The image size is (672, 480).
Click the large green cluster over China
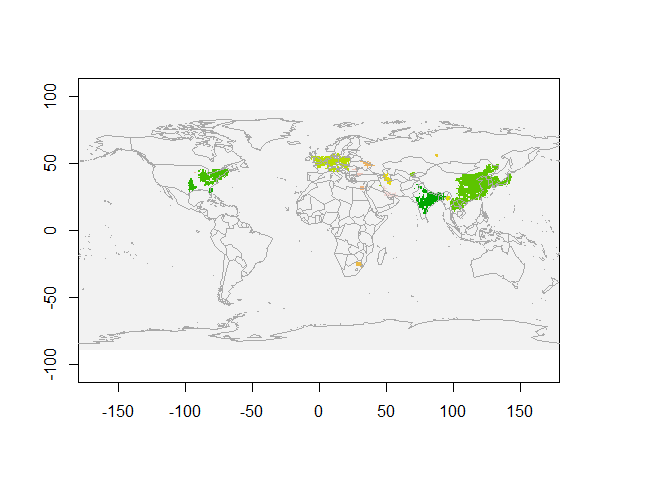pos(478,186)
